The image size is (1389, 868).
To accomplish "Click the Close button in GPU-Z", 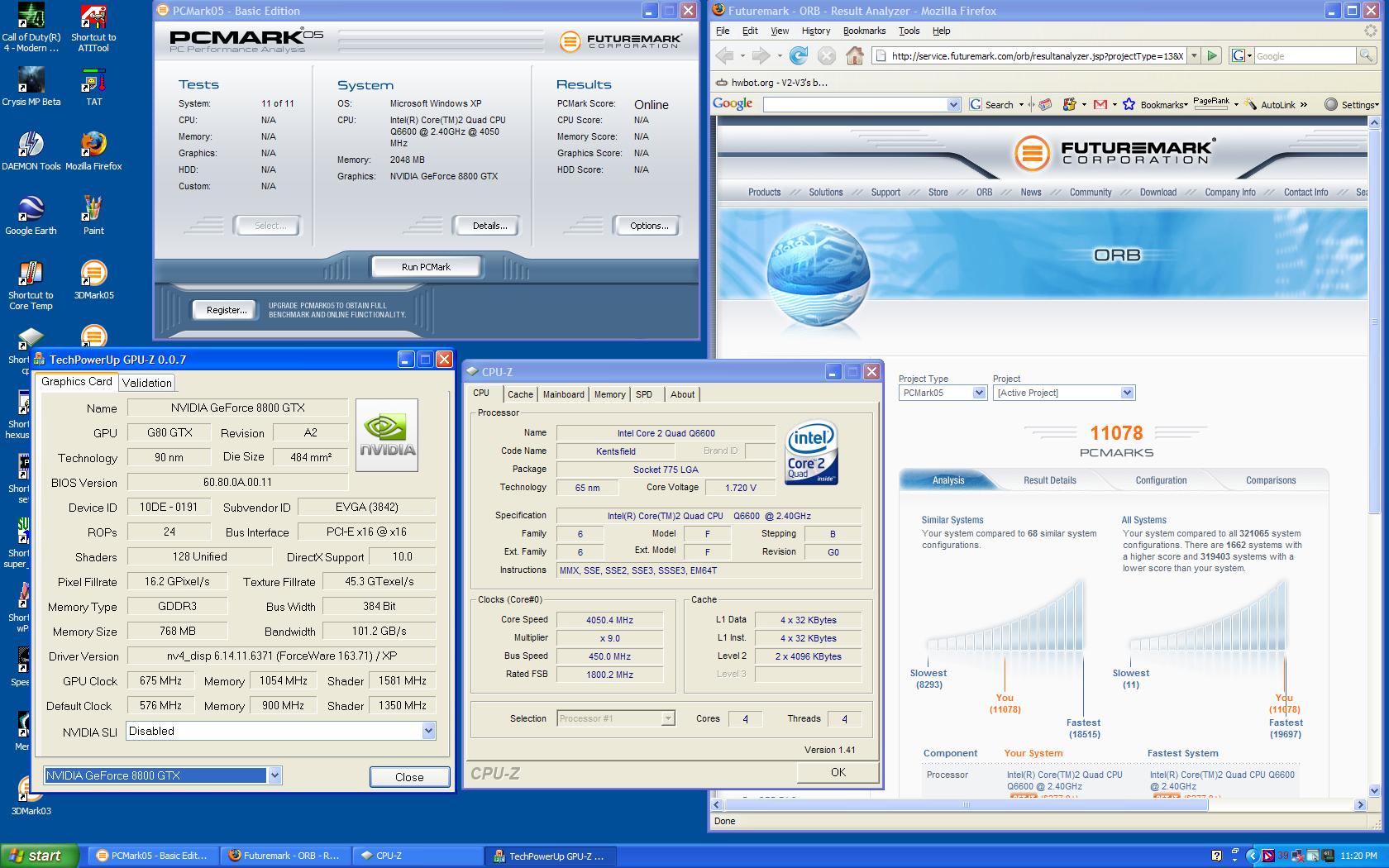I will pyautogui.click(x=409, y=777).
